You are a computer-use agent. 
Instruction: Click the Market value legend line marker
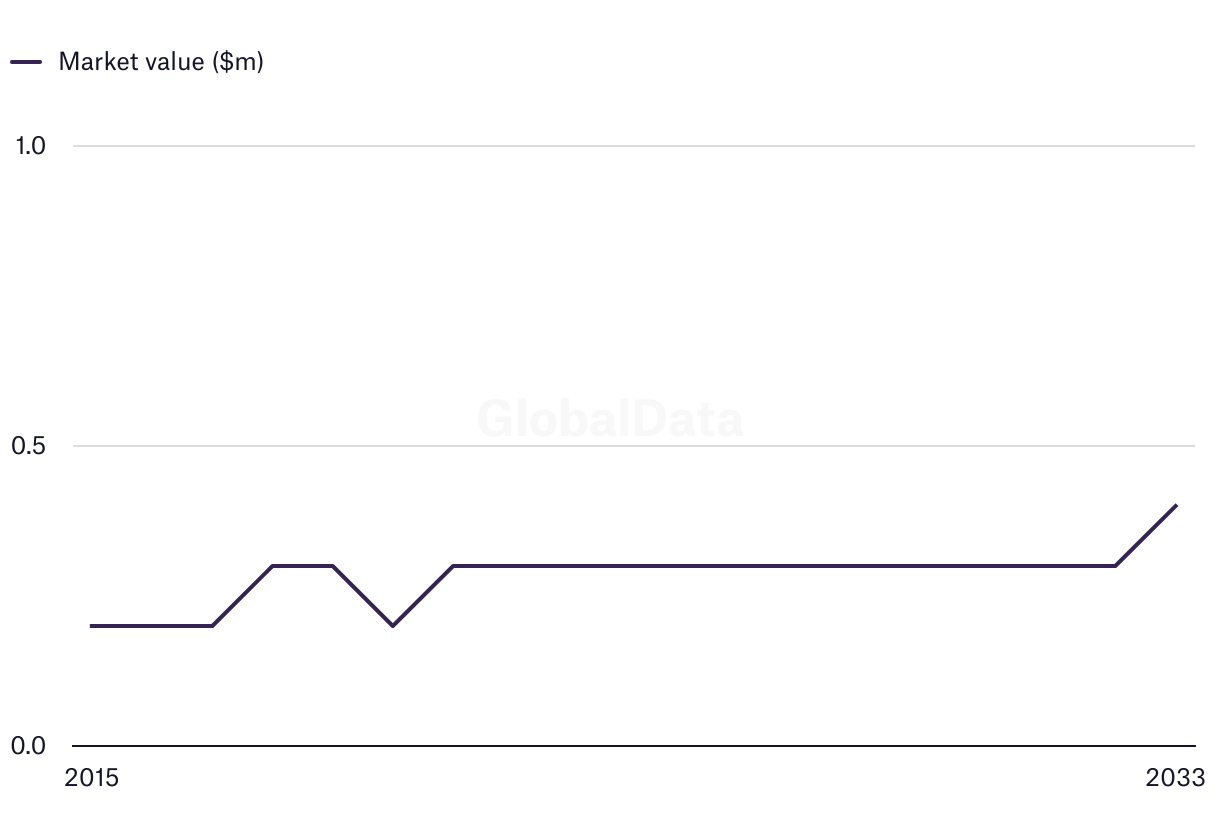(x=26, y=62)
